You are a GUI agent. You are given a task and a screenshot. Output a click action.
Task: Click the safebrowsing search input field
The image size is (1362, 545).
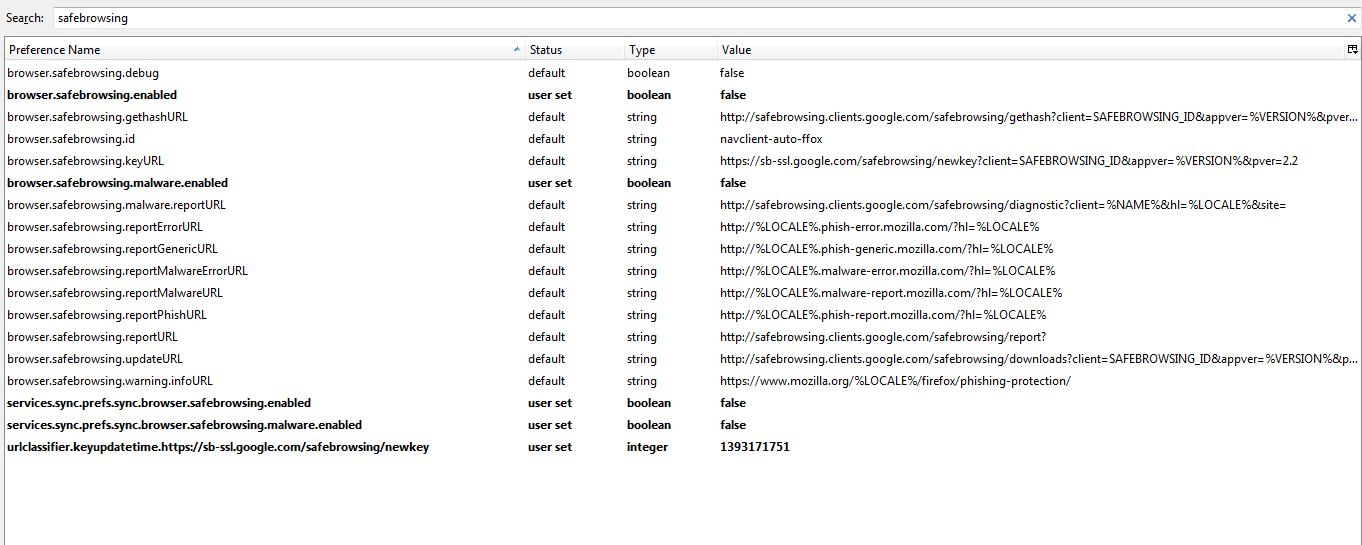coord(698,18)
